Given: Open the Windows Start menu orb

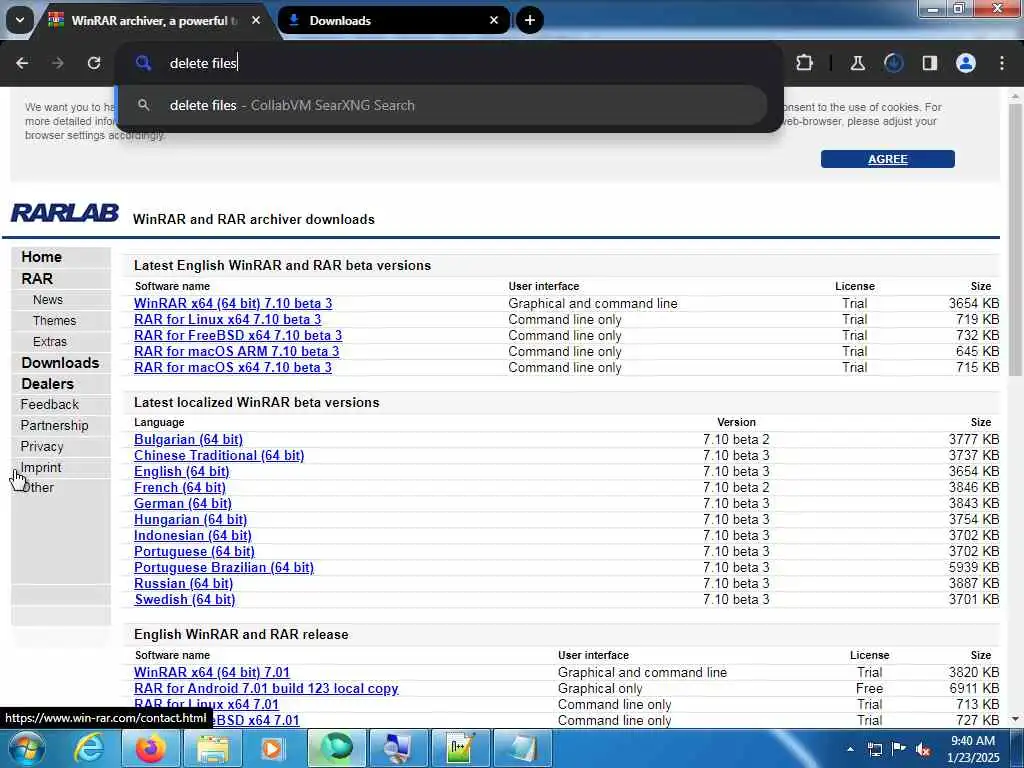Looking at the screenshot, I should point(27,748).
